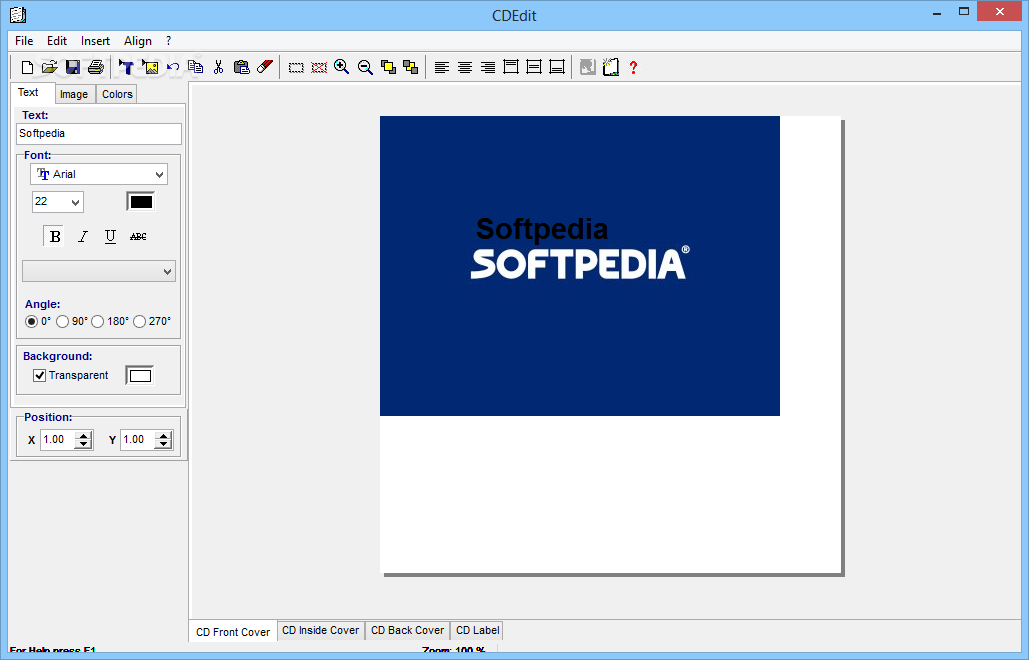Align objects right
This screenshot has height=660, width=1029.
(488, 68)
